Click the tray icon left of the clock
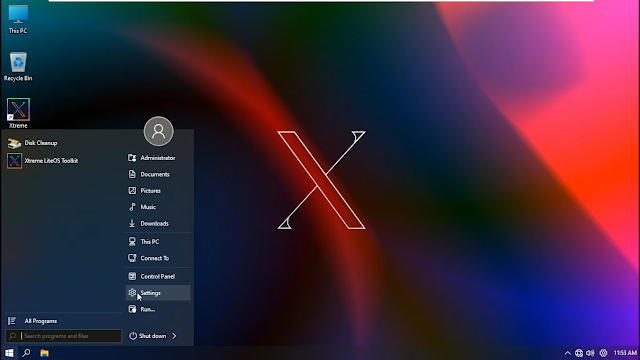Viewport: 640px width, 360px height. coord(603,353)
